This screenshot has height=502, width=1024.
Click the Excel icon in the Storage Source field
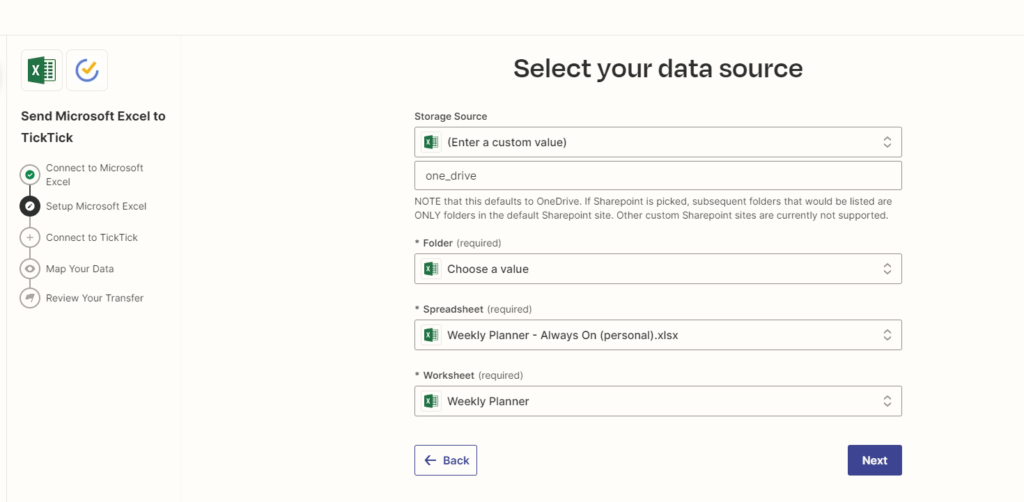tap(430, 142)
